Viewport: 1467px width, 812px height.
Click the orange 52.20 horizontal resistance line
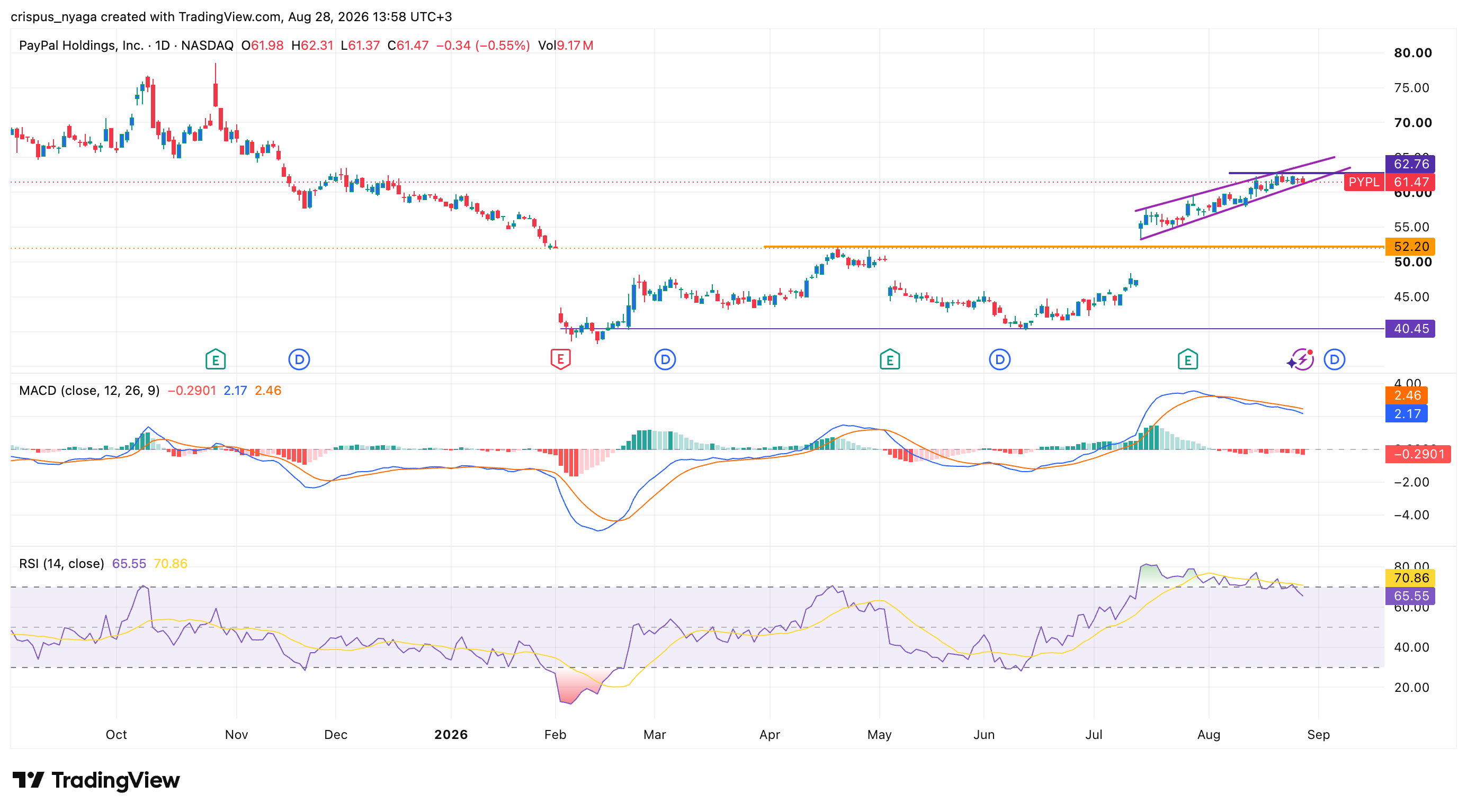[1074, 246]
